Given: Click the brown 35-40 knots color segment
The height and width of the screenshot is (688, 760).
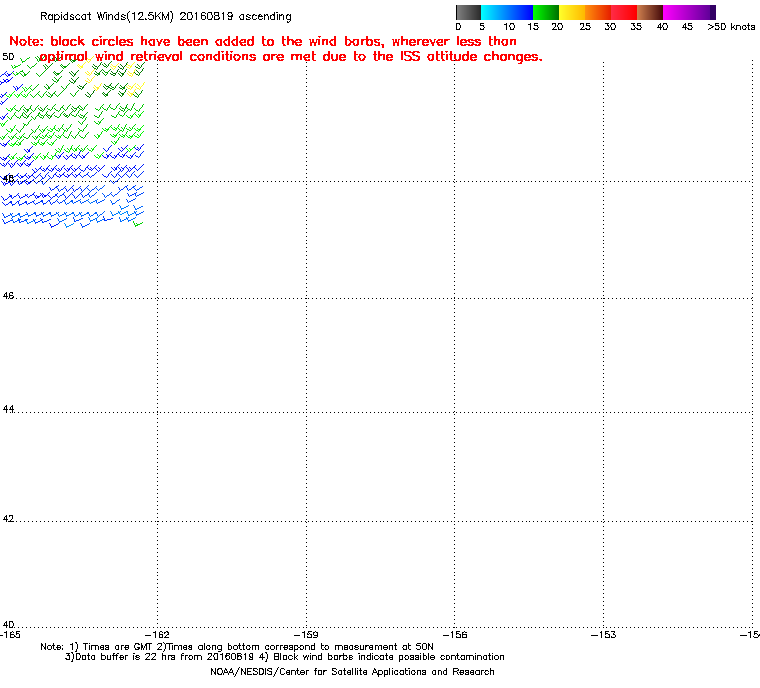Looking at the screenshot, I should 649,12.
